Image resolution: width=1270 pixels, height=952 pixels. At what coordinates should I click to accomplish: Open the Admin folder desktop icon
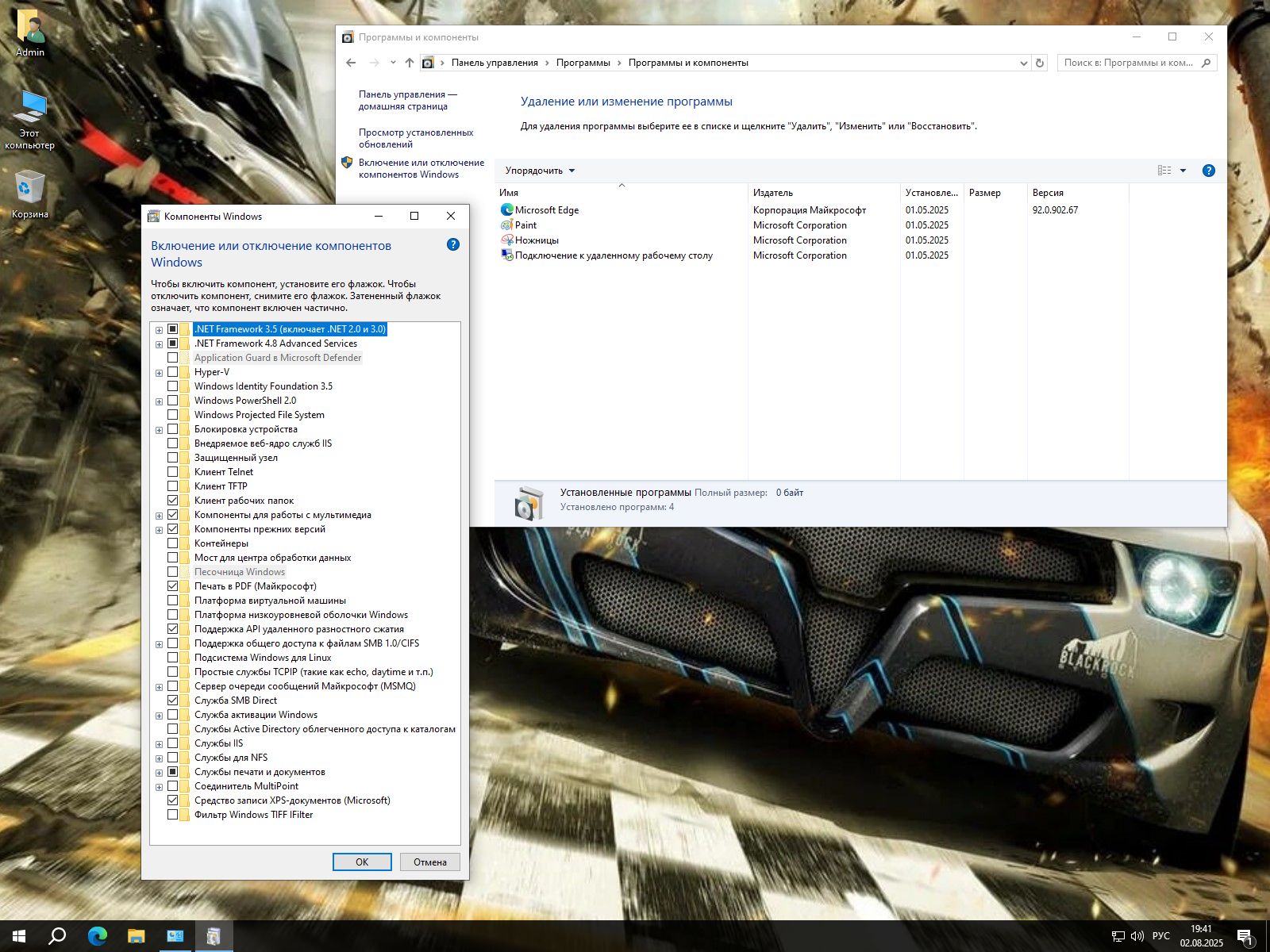click(x=30, y=33)
